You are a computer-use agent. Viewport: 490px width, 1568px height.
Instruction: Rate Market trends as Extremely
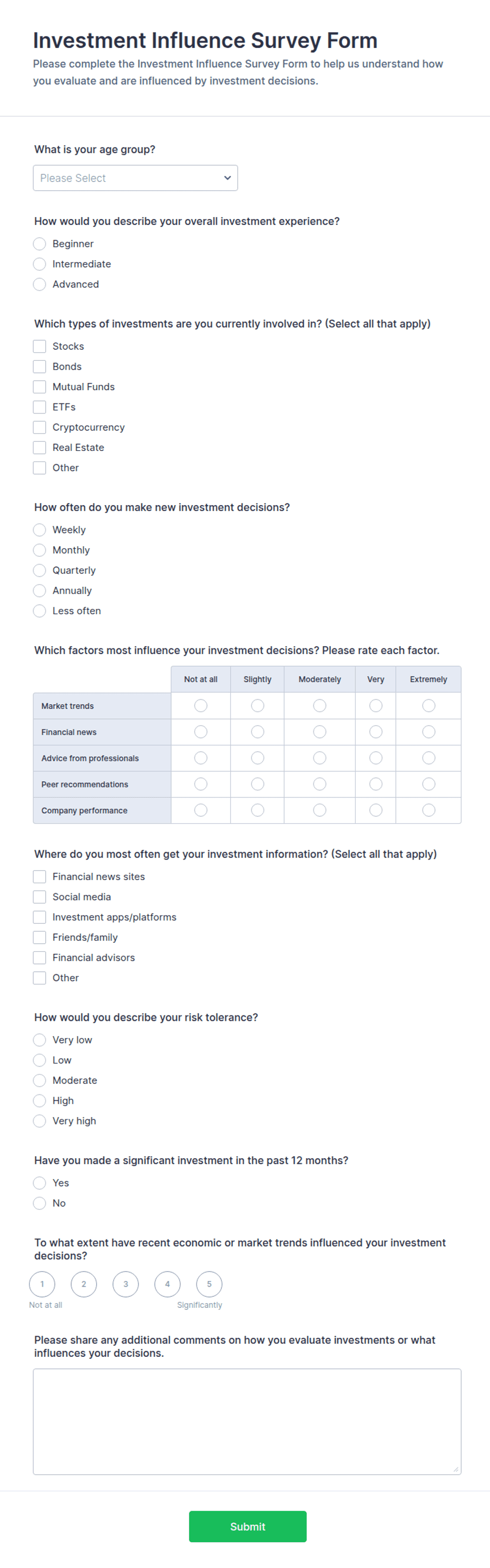[x=428, y=705]
